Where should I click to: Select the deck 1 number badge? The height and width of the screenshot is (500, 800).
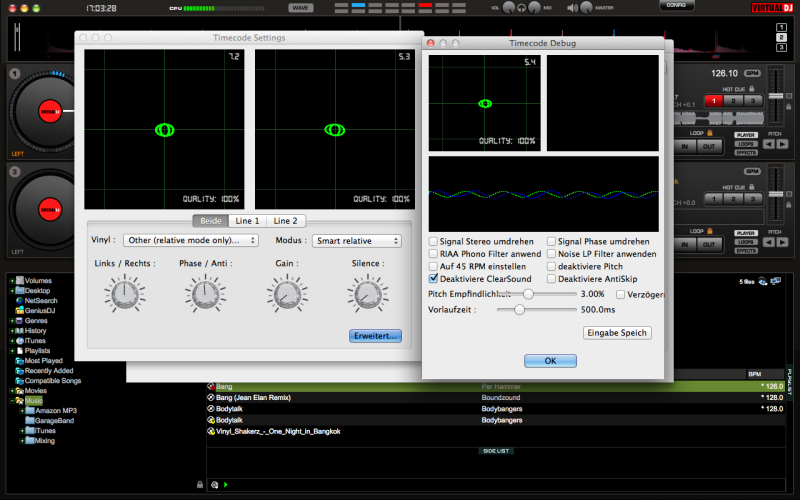15,73
